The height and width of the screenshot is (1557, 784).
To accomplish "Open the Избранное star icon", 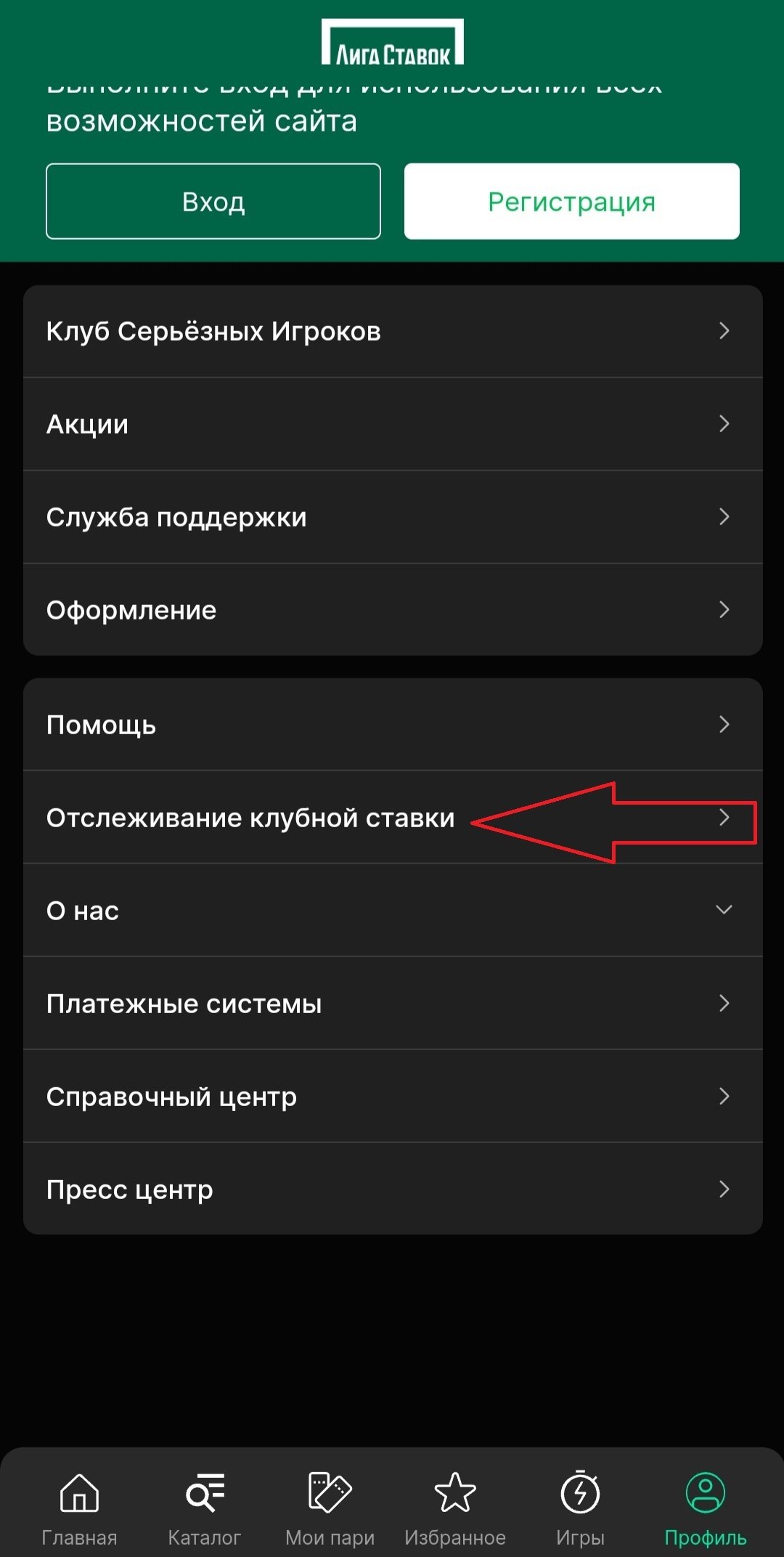I will 455,1493.
